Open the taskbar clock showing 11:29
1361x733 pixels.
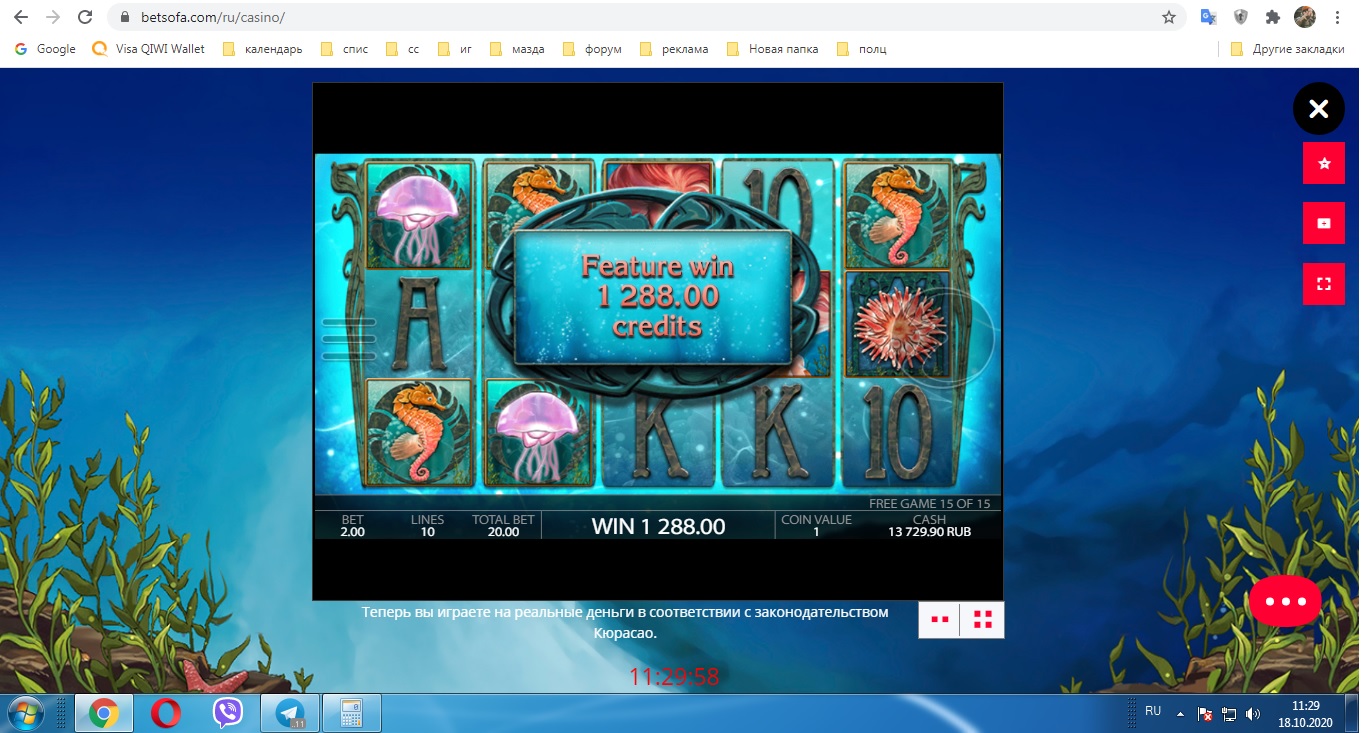pyautogui.click(x=1305, y=713)
